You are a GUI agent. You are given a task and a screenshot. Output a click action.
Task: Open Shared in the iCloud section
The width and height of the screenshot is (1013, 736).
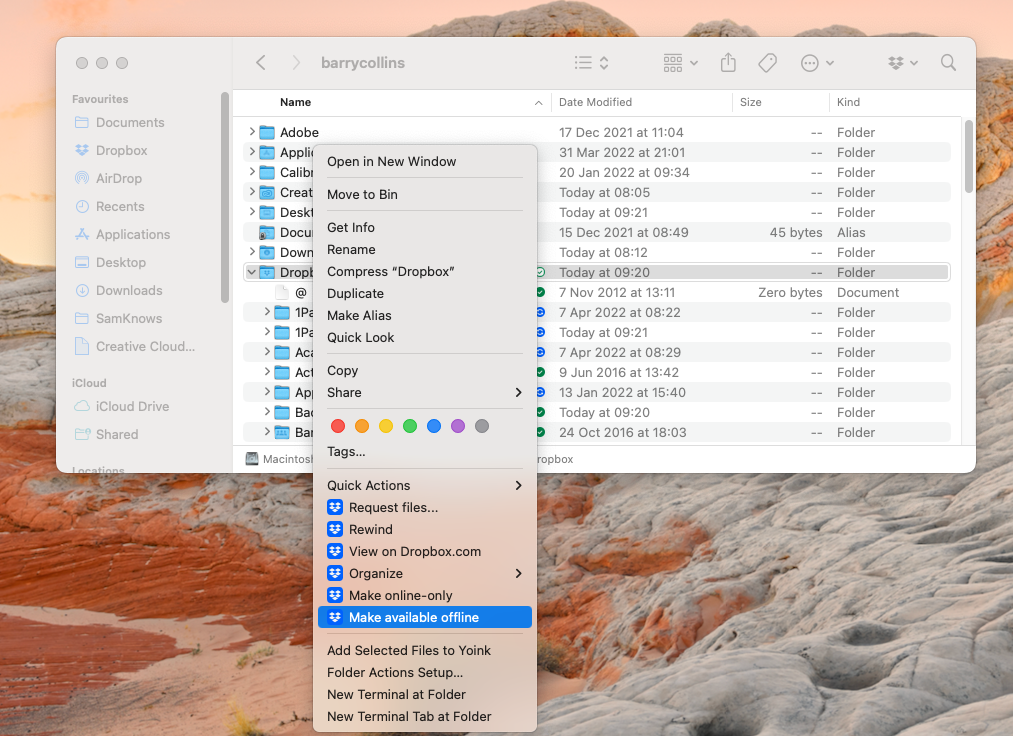[117, 434]
